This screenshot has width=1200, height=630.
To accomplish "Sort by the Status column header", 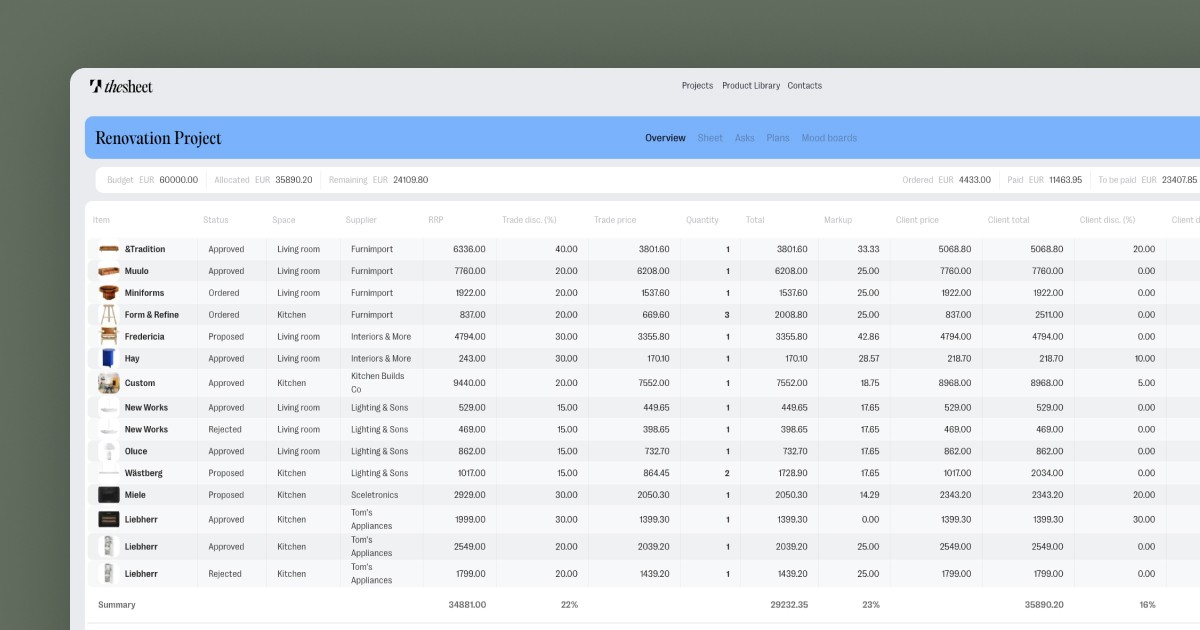I will tap(215, 220).
